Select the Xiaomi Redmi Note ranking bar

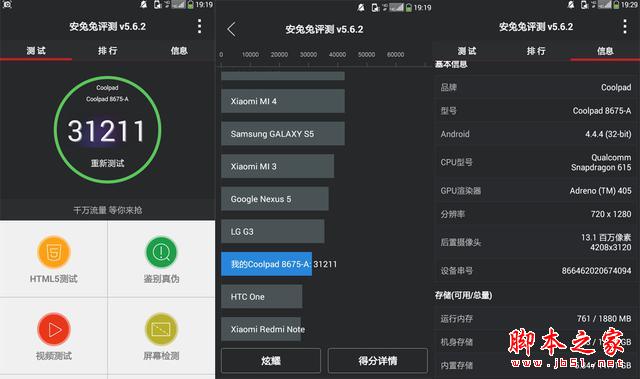click(x=261, y=329)
